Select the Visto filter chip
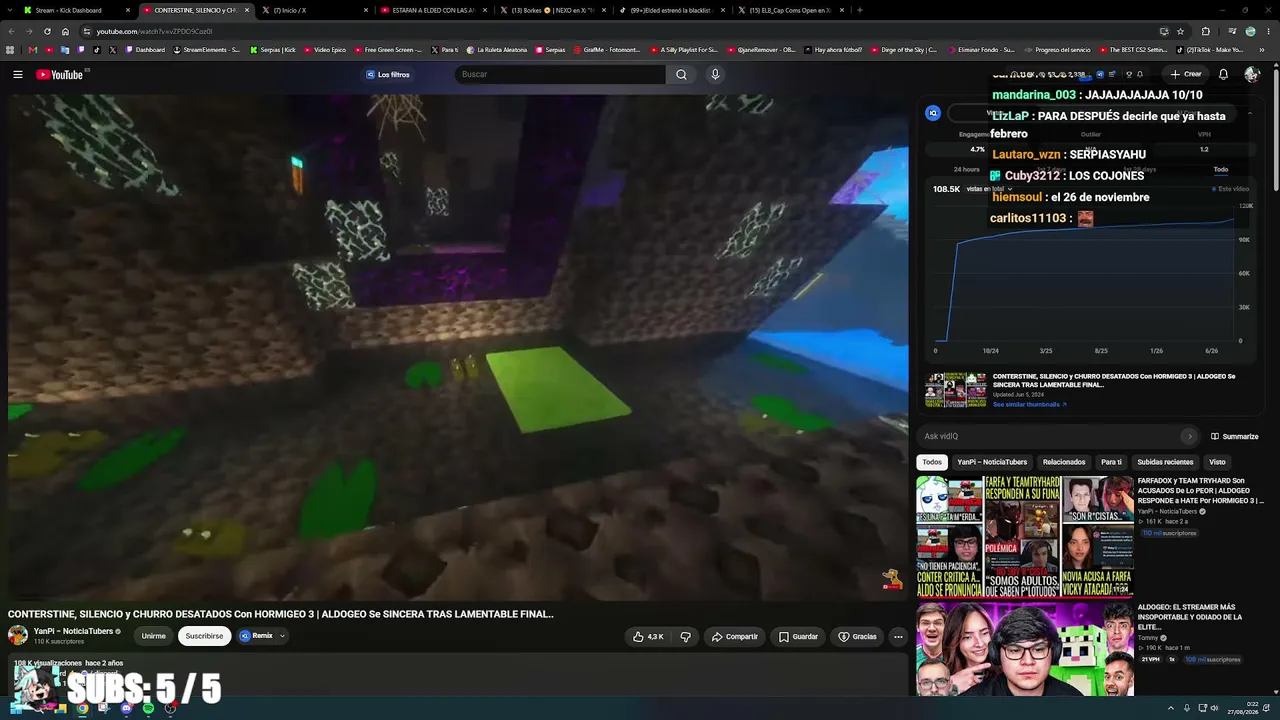Viewport: 1280px width, 720px height. [1217, 462]
